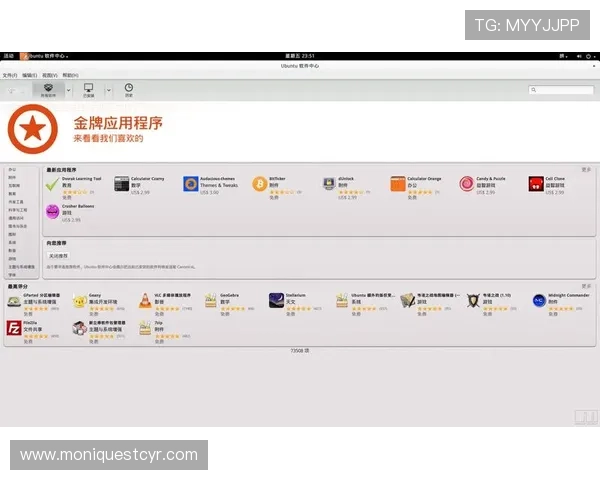Open the View (视图) menu
Screen dimensions: 600x480
click(50, 75)
